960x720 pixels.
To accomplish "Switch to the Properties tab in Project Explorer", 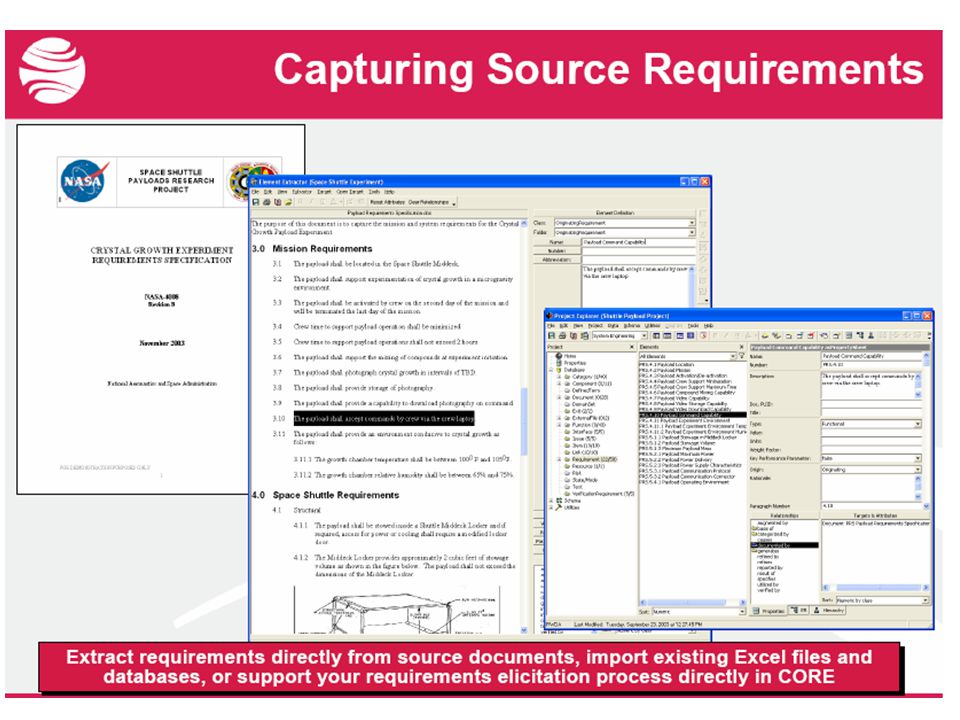I will coord(769,611).
